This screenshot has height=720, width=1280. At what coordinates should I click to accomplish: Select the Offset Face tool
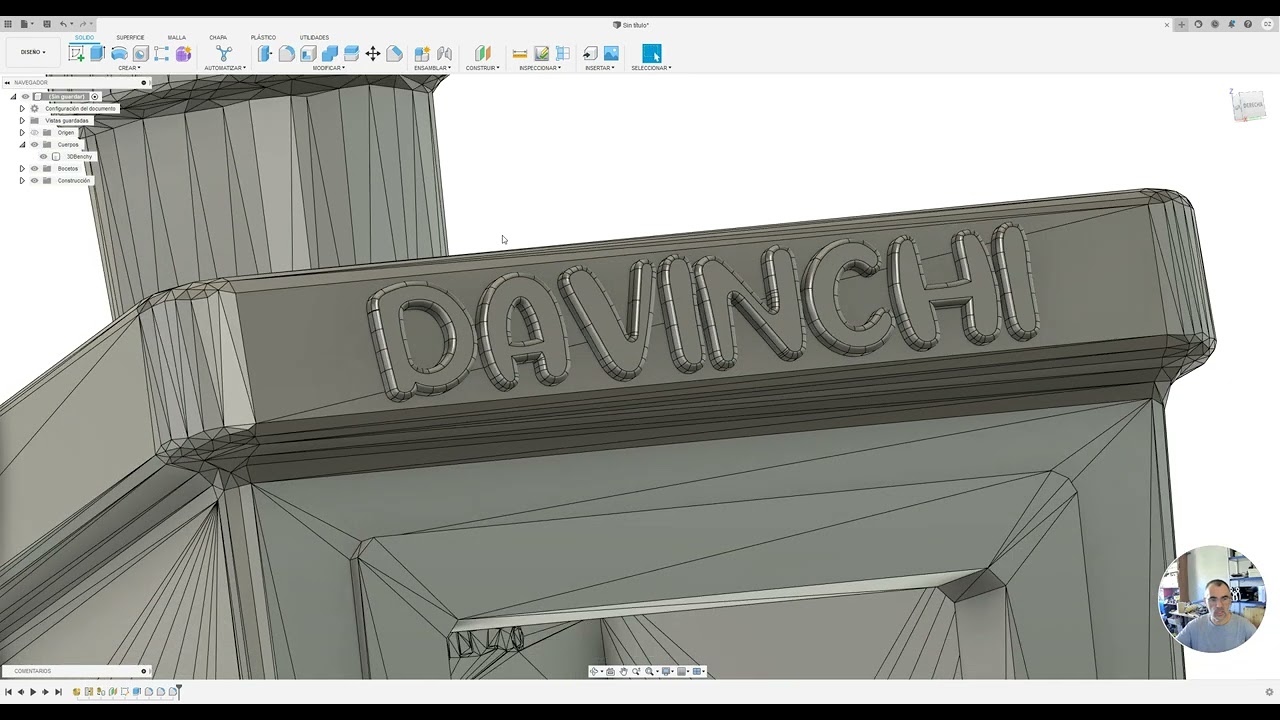click(x=351, y=53)
